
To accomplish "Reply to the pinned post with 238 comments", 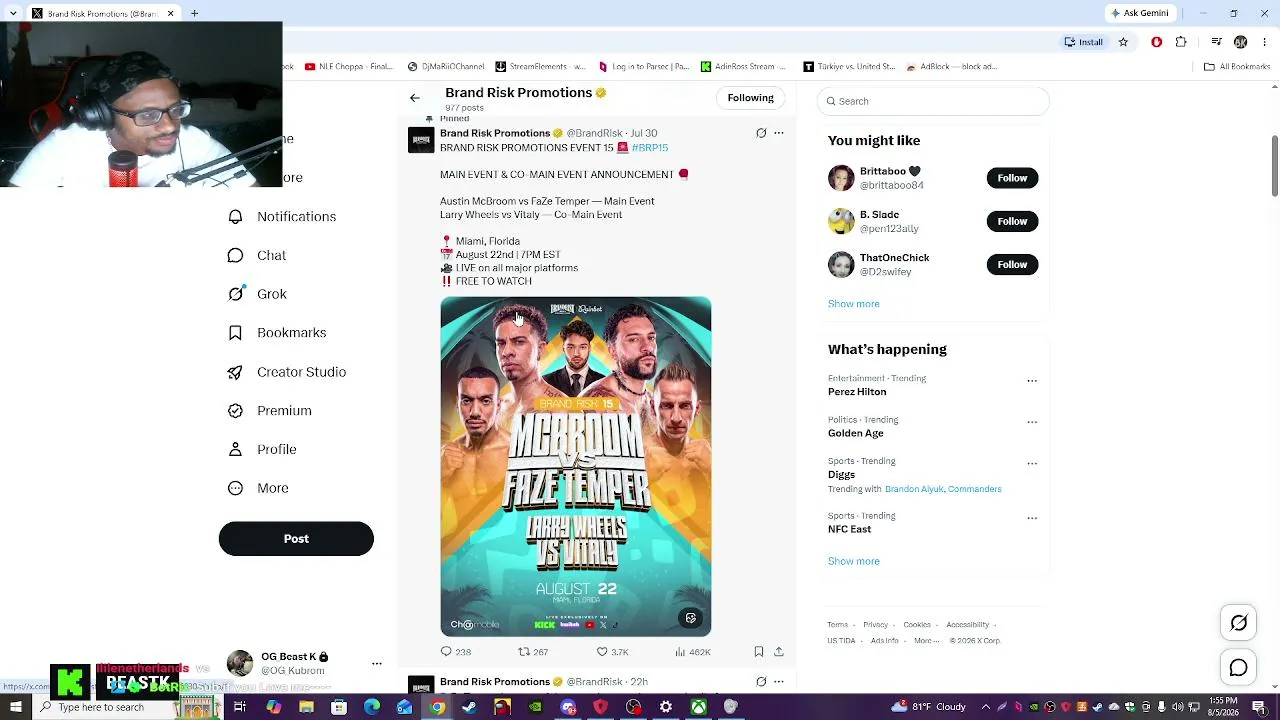I will click(456, 652).
